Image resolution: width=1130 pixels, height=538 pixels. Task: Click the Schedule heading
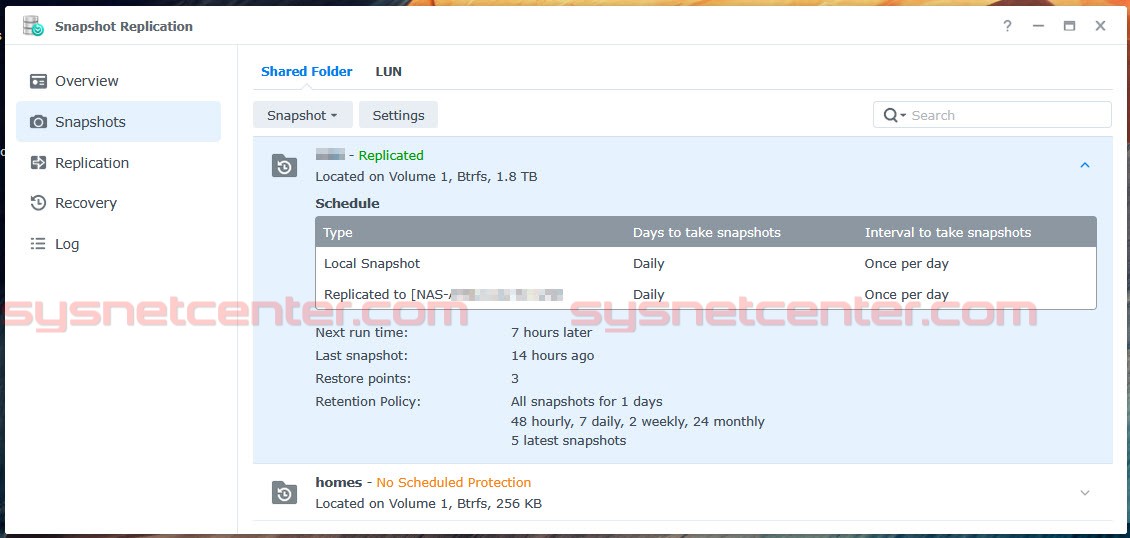[347, 204]
